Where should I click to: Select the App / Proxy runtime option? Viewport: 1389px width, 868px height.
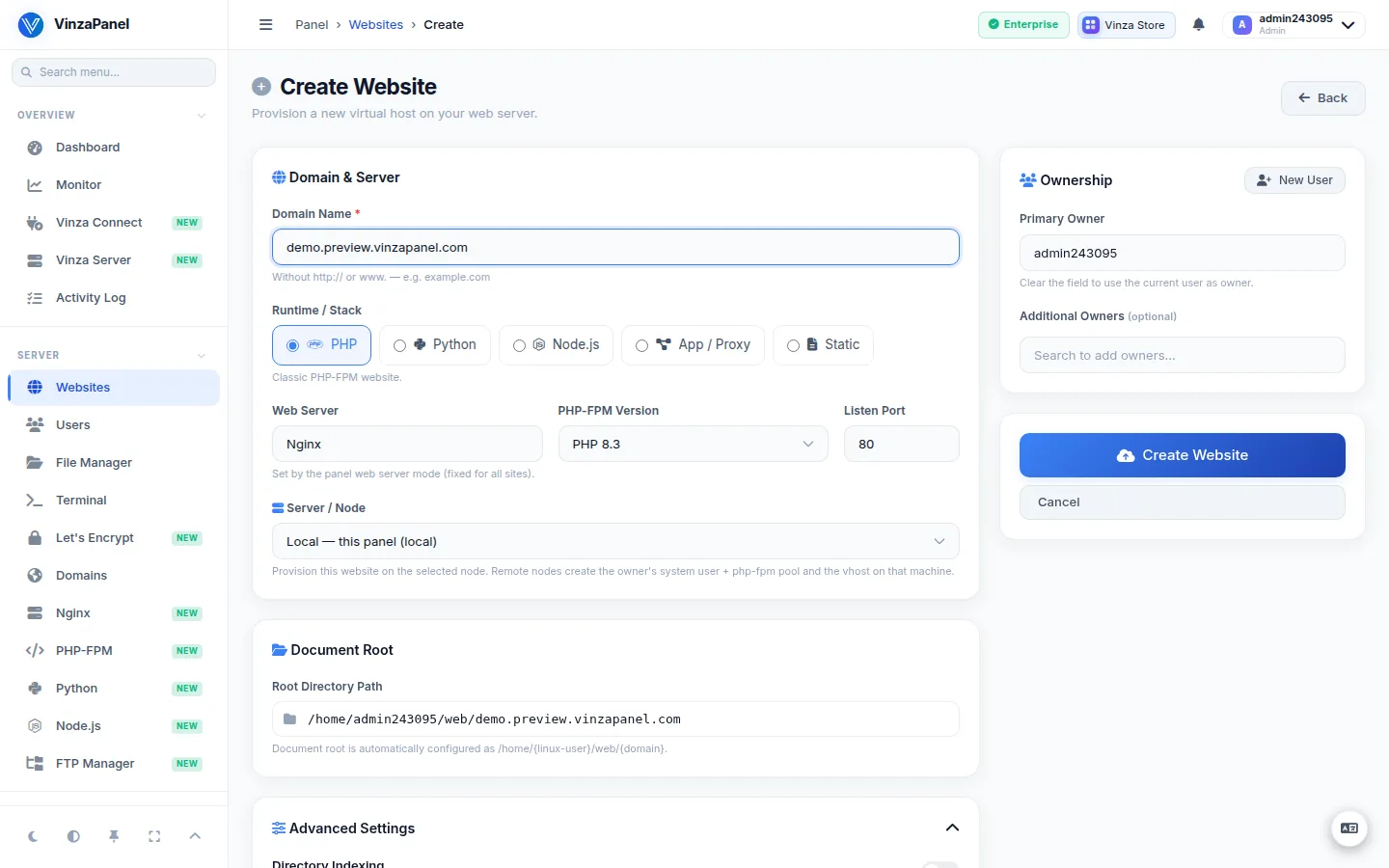693,344
